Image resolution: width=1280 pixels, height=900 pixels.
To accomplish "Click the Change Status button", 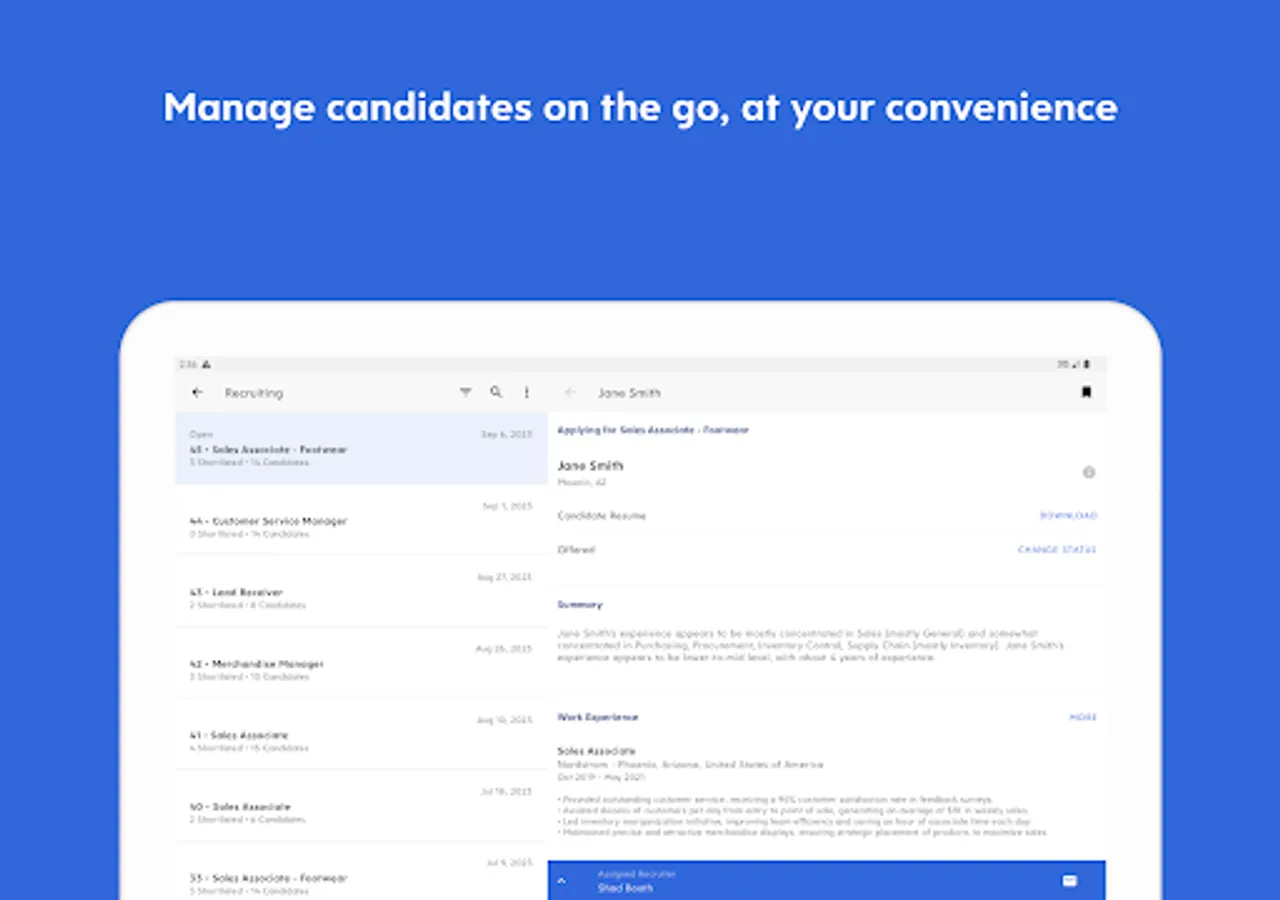I will pos(1057,550).
